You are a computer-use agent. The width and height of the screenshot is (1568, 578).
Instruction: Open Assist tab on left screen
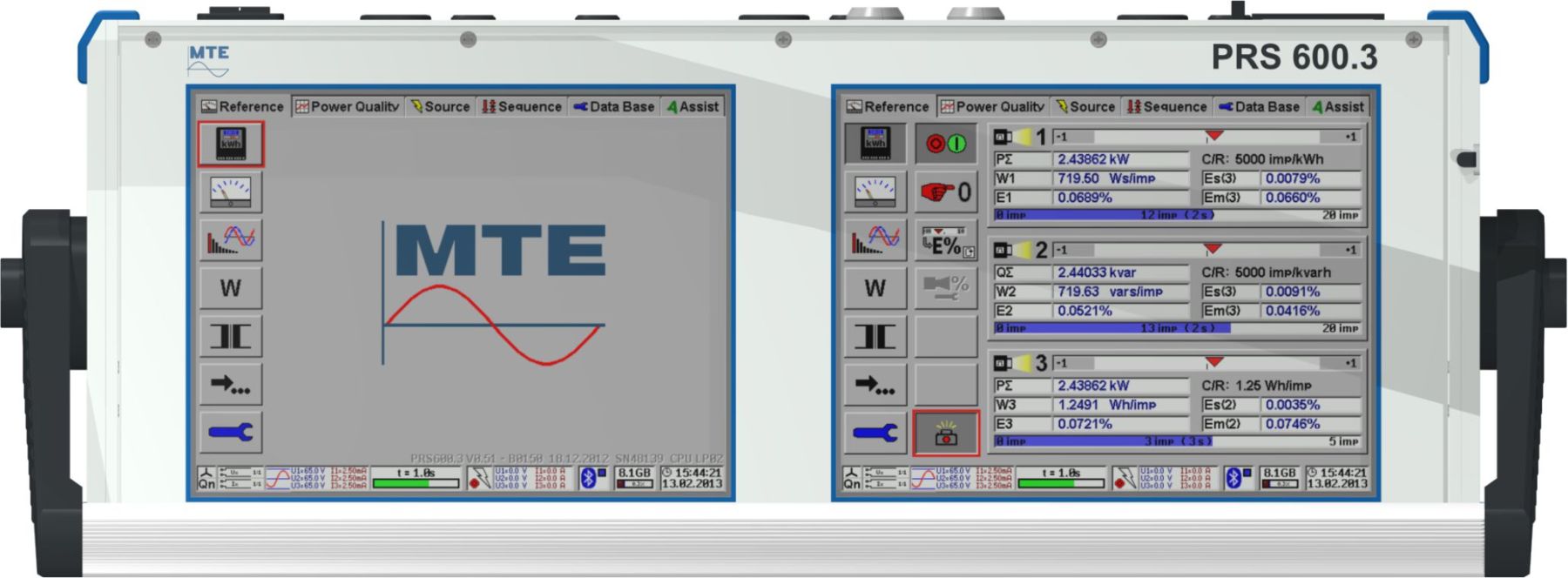(x=693, y=106)
